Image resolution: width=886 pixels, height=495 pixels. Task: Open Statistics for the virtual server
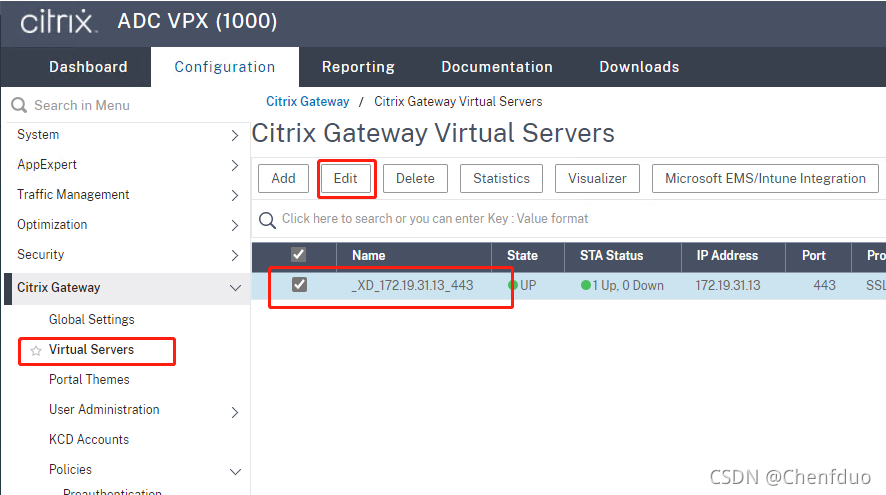coord(501,179)
